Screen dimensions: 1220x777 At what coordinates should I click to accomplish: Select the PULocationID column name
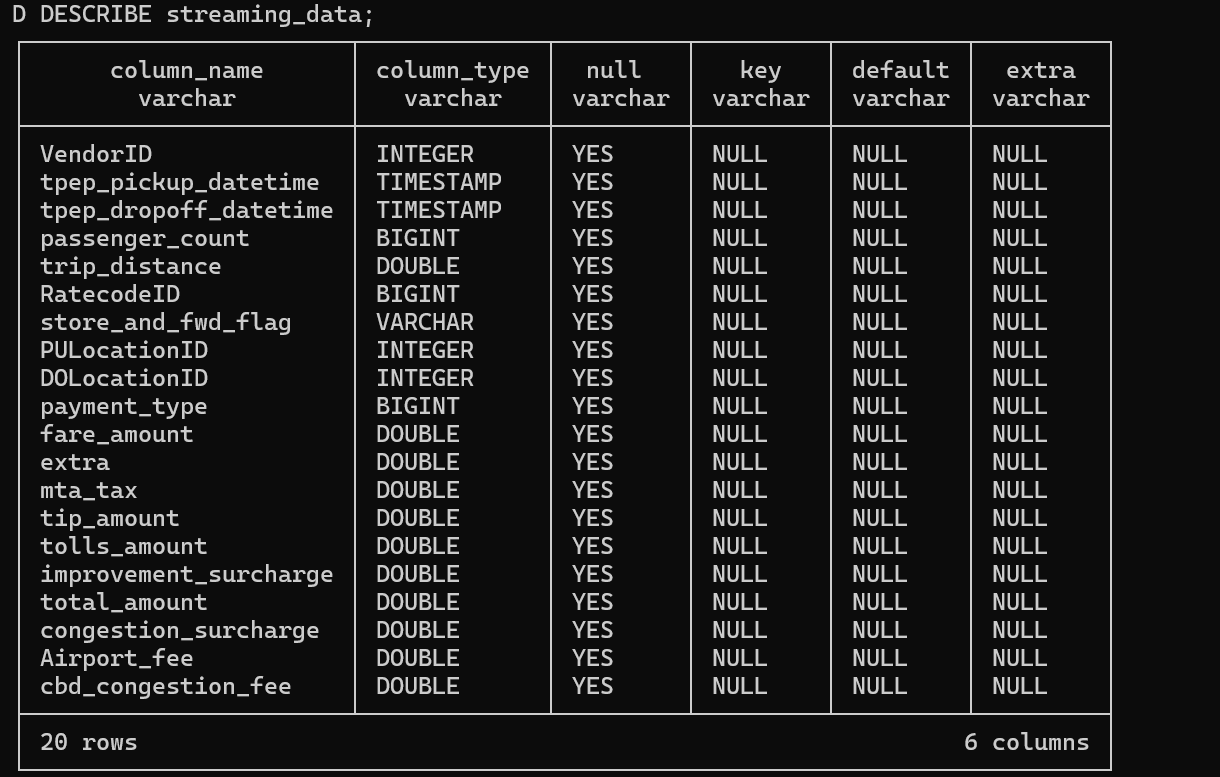124,350
